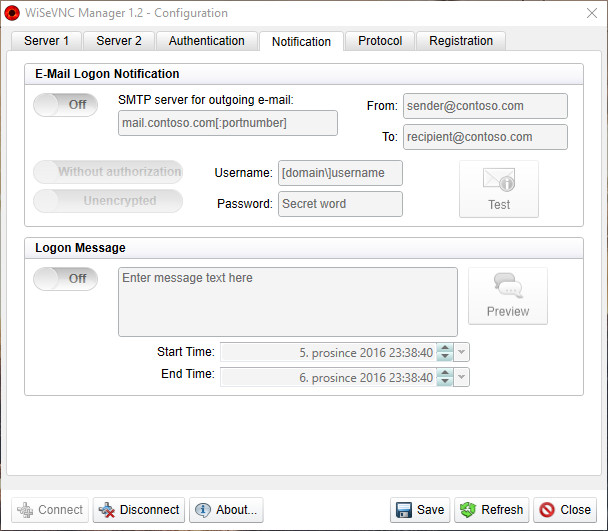608x531 pixels.
Task: Click the Close red prohibition icon
Action: click(x=547, y=510)
